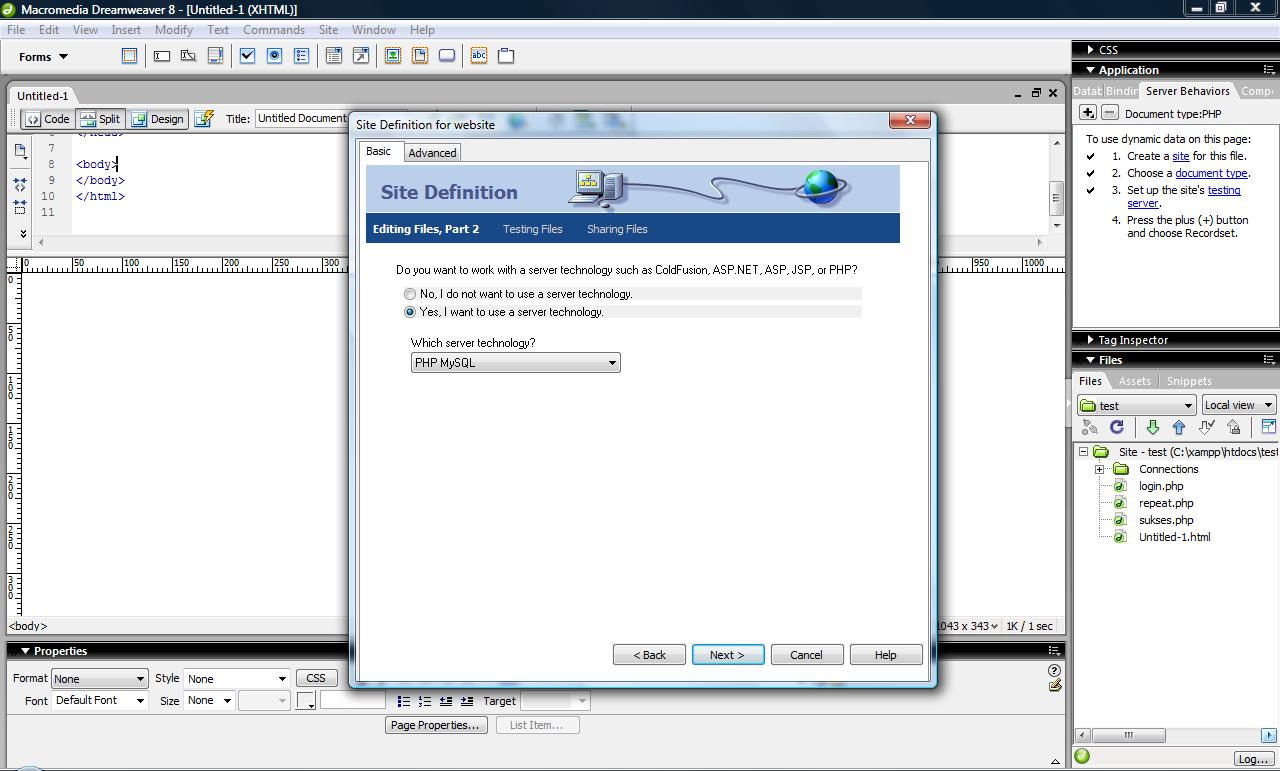Toggle the Split view mode
The height and width of the screenshot is (771, 1283).
100,118
